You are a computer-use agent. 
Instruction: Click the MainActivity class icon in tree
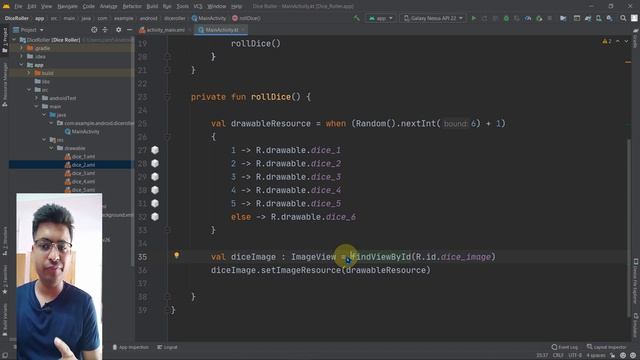[68, 131]
